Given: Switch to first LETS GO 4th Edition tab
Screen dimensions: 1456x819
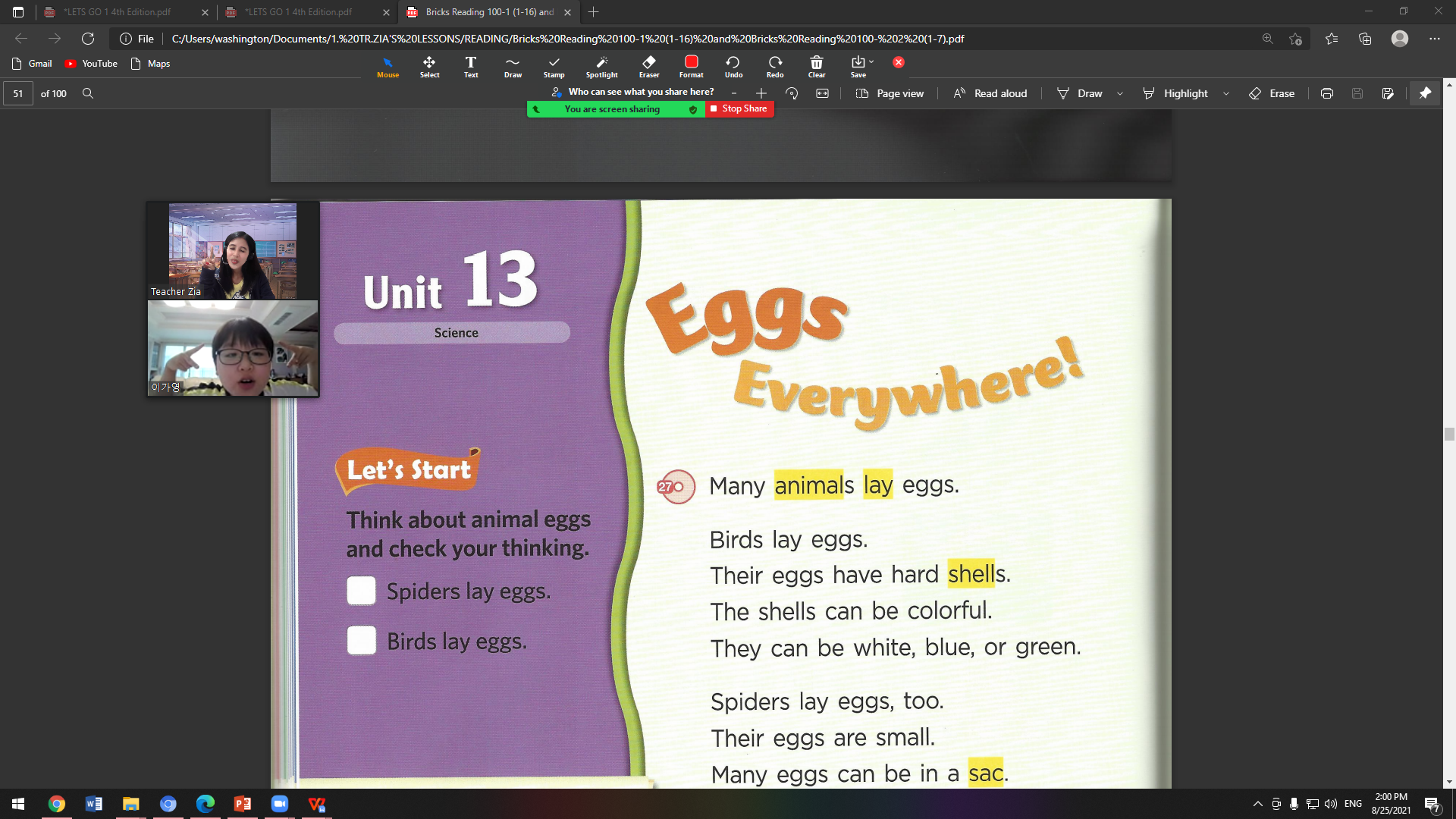Looking at the screenshot, I should point(126,12).
